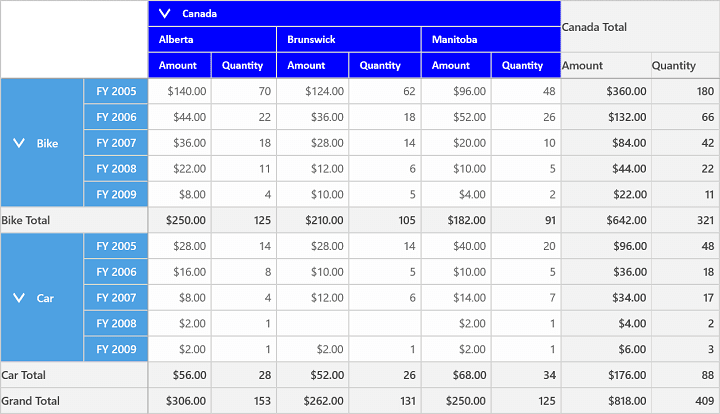Screen dimensions: 720x414
Task: Select the $140.00 Alberta amount cell
Action: click(180, 91)
